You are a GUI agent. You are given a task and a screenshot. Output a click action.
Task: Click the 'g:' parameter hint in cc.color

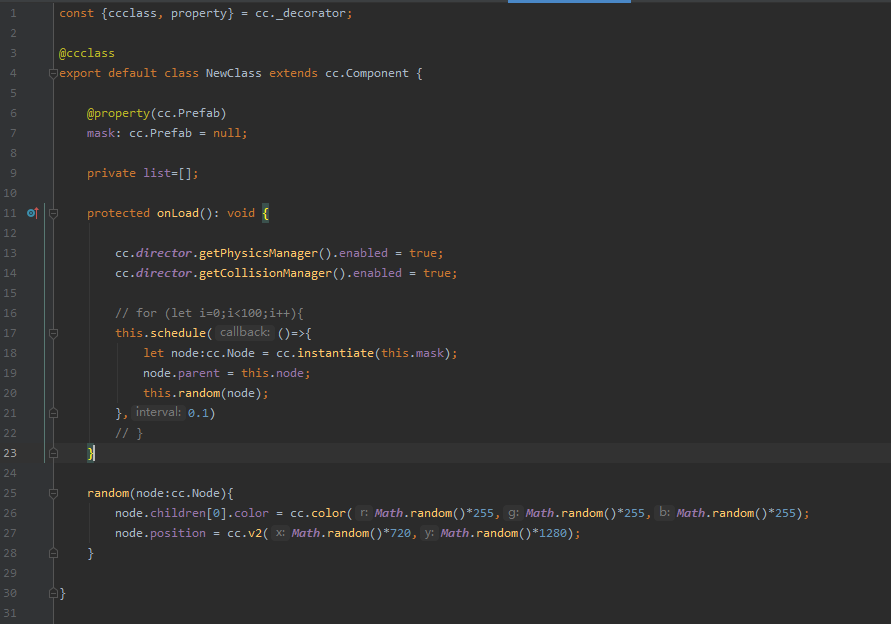tap(513, 513)
